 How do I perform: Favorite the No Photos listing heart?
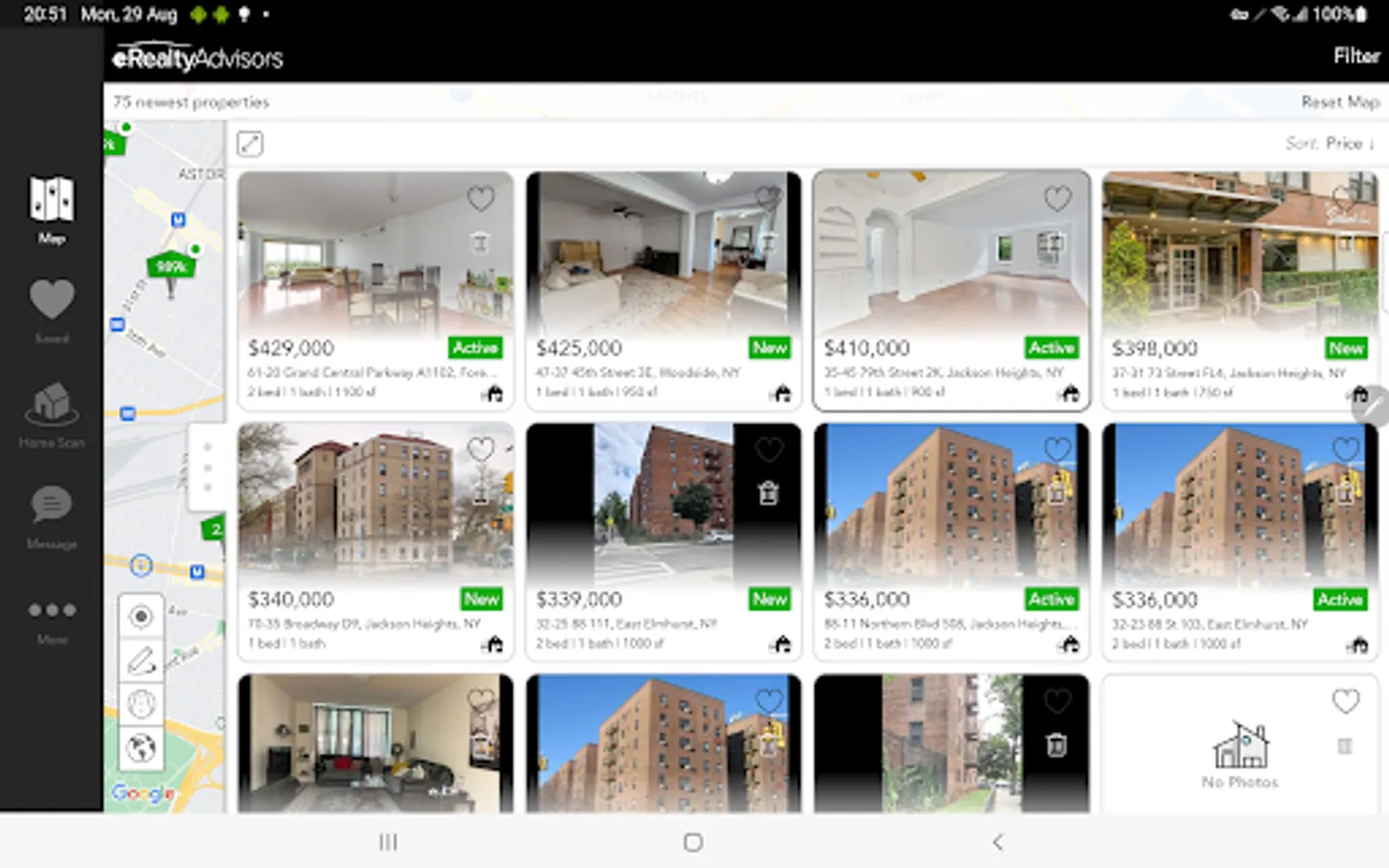pyautogui.click(x=1345, y=701)
